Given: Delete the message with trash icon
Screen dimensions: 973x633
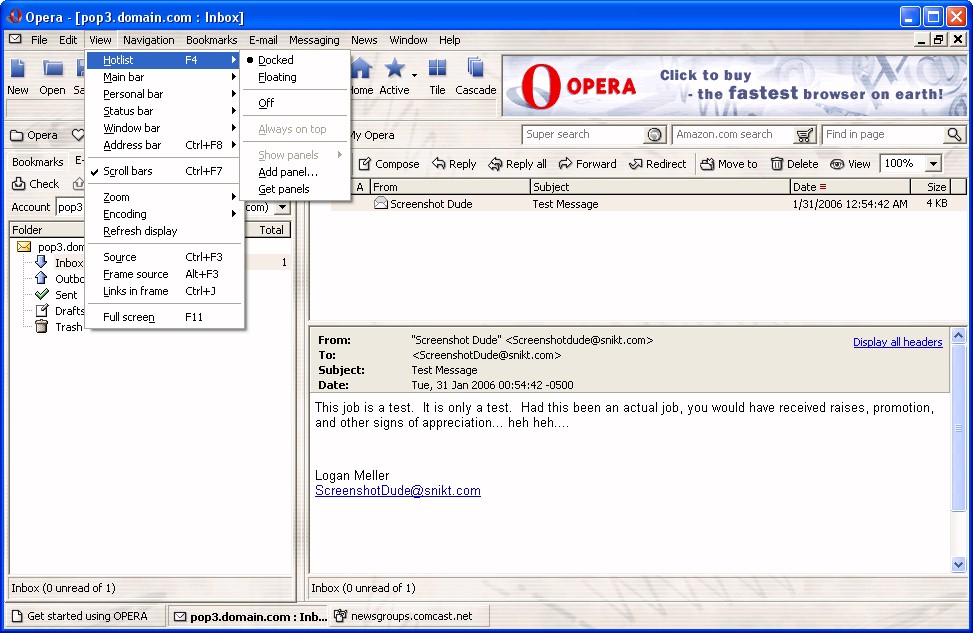Looking at the screenshot, I should [777, 164].
